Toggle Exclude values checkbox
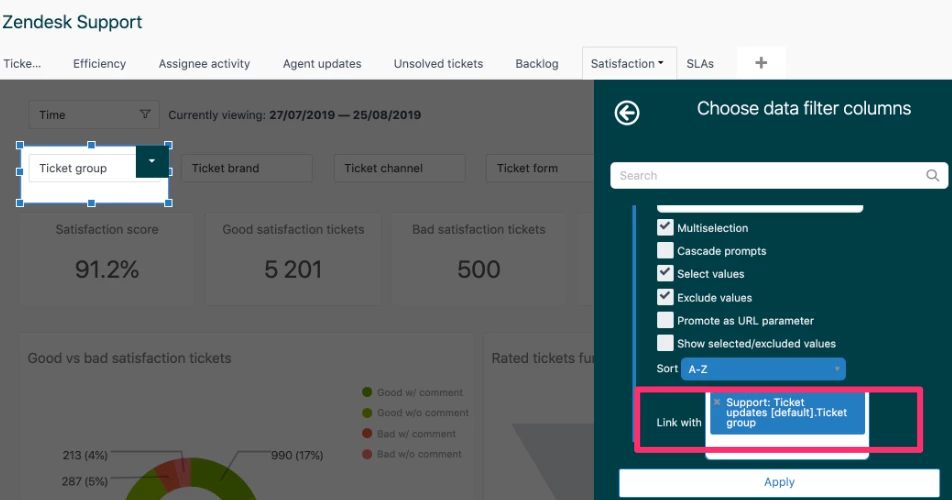Image resolution: width=952 pixels, height=500 pixels. (665, 297)
